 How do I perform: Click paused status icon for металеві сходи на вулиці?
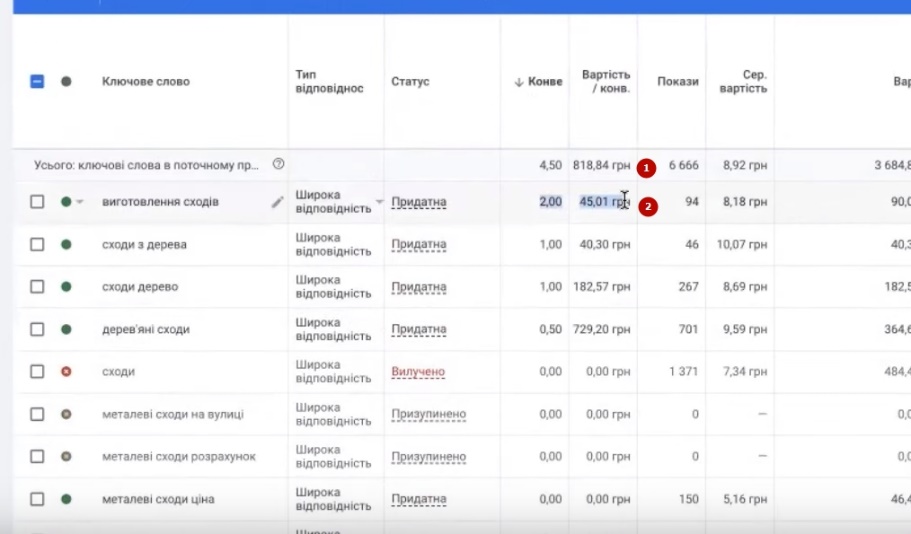coord(66,414)
